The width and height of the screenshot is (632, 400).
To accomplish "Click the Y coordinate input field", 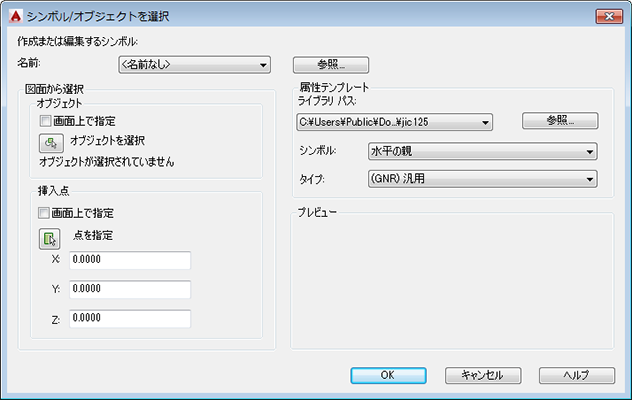I will pos(129,290).
